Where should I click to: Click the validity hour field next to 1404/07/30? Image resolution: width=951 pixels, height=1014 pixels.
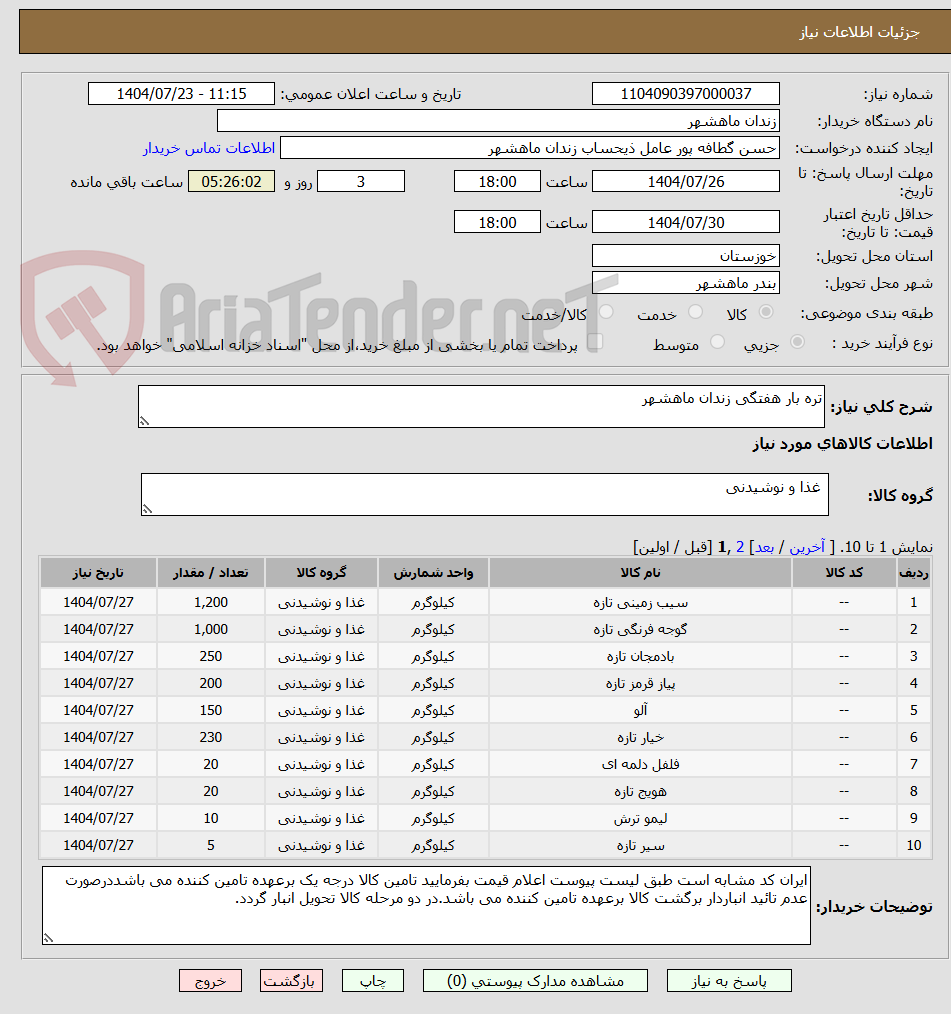(497, 222)
